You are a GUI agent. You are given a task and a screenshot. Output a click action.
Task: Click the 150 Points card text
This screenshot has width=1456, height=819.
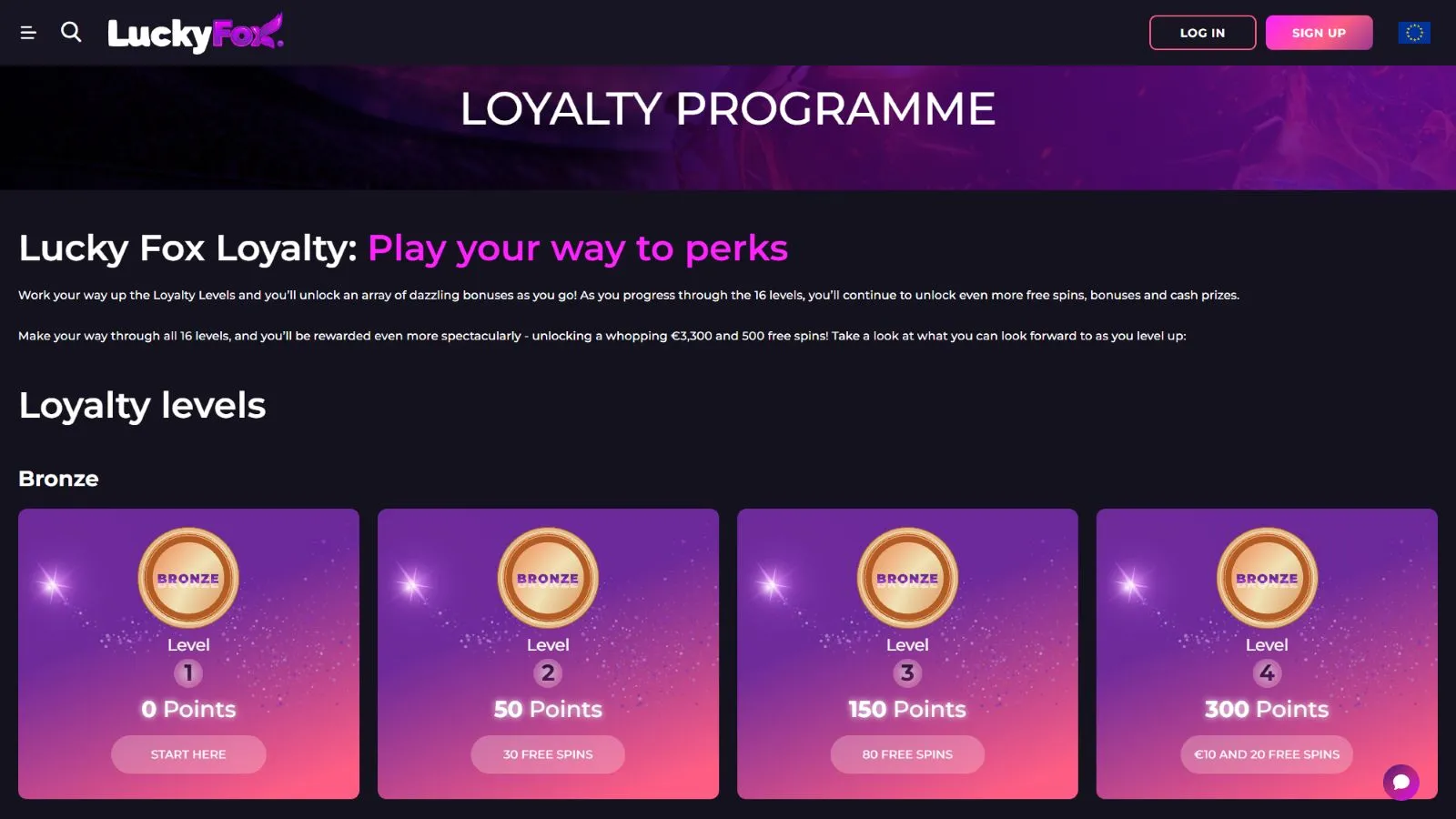pyautogui.click(x=907, y=709)
